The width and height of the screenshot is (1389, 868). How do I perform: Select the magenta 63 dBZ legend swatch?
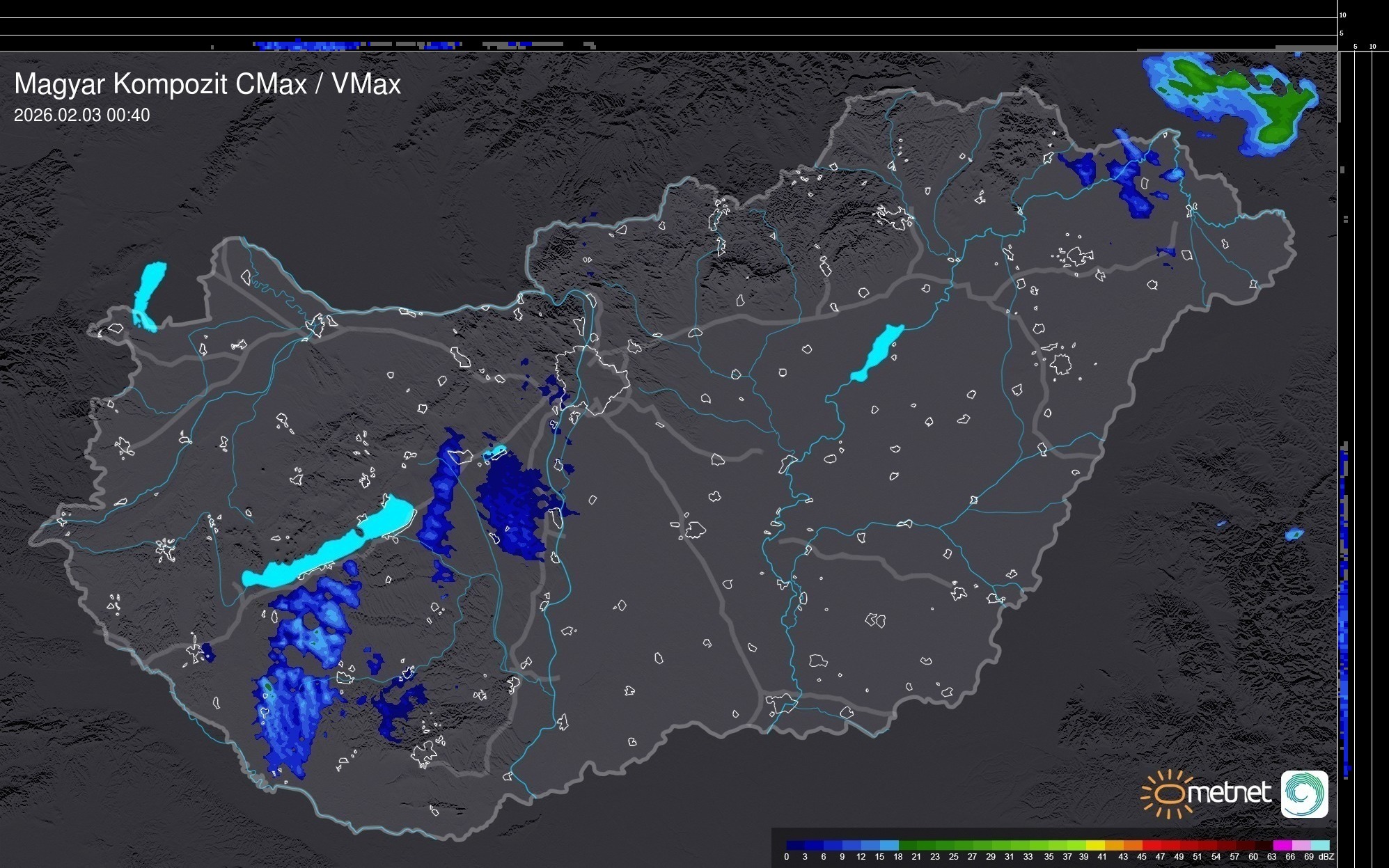pyautogui.click(x=1281, y=845)
